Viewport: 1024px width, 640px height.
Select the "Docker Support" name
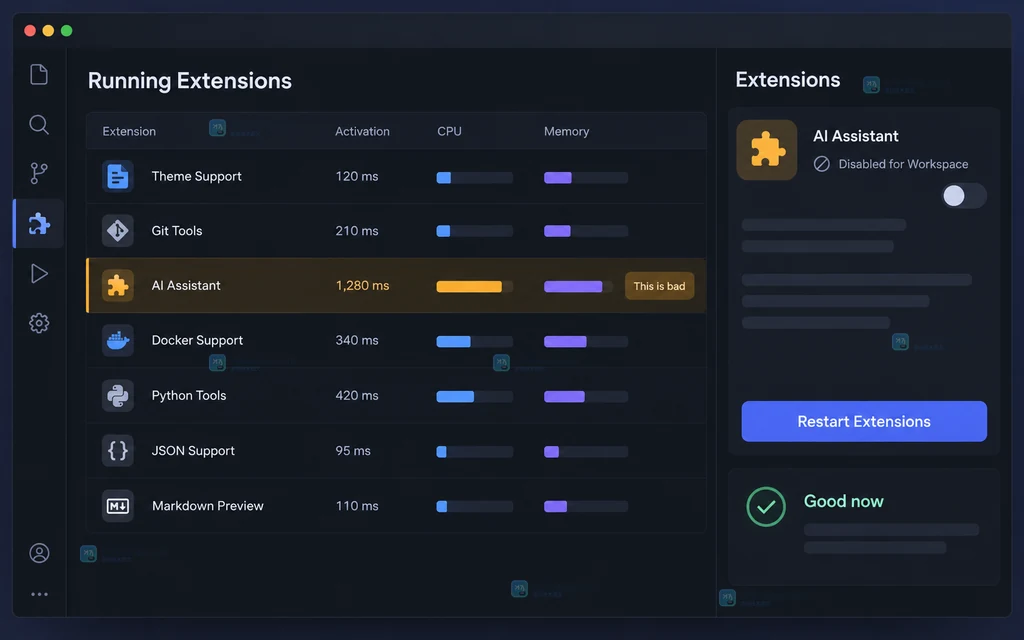coord(197,340)
